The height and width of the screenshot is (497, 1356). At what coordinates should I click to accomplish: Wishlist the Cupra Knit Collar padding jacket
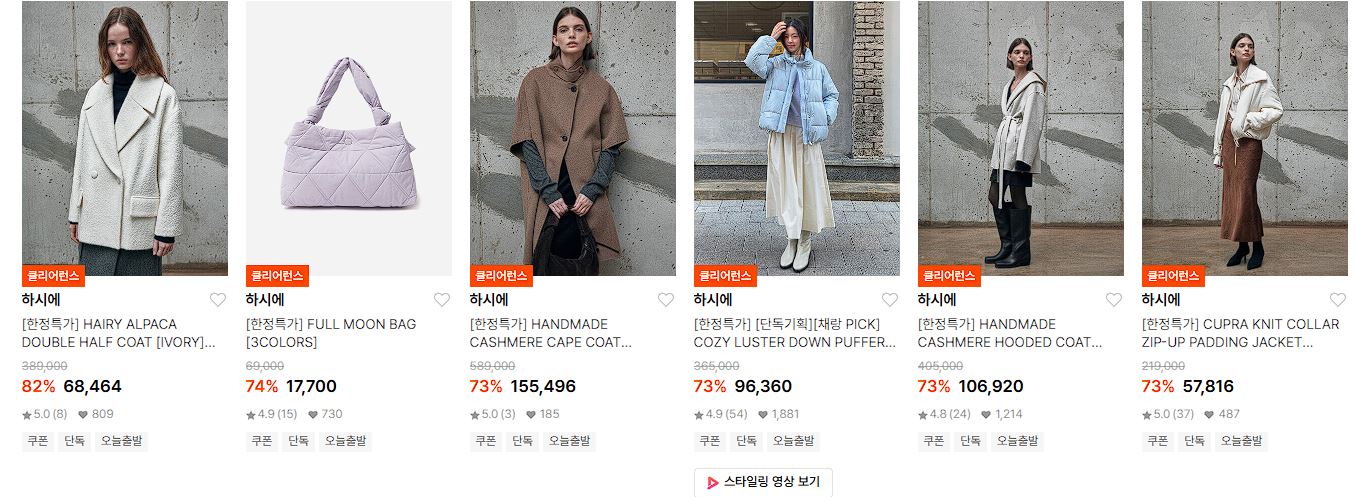(x=1337, y=300)
